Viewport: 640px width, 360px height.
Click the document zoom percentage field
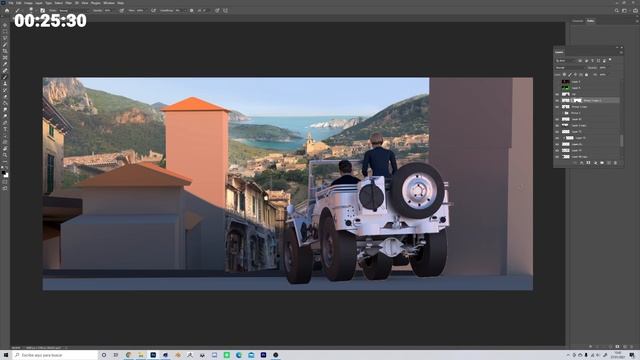click(x=16, y=348)
